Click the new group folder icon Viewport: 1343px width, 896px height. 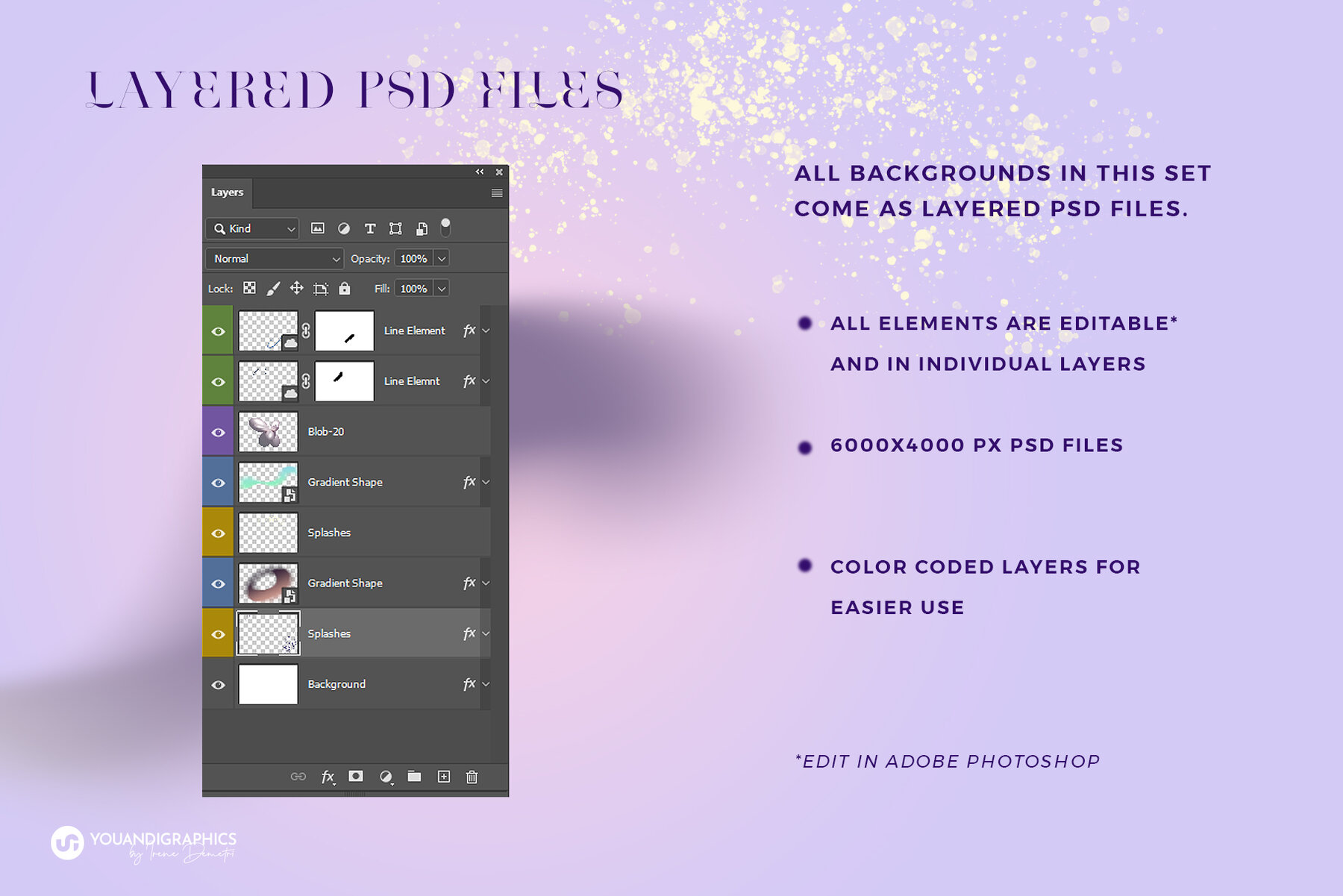point(414,777)
